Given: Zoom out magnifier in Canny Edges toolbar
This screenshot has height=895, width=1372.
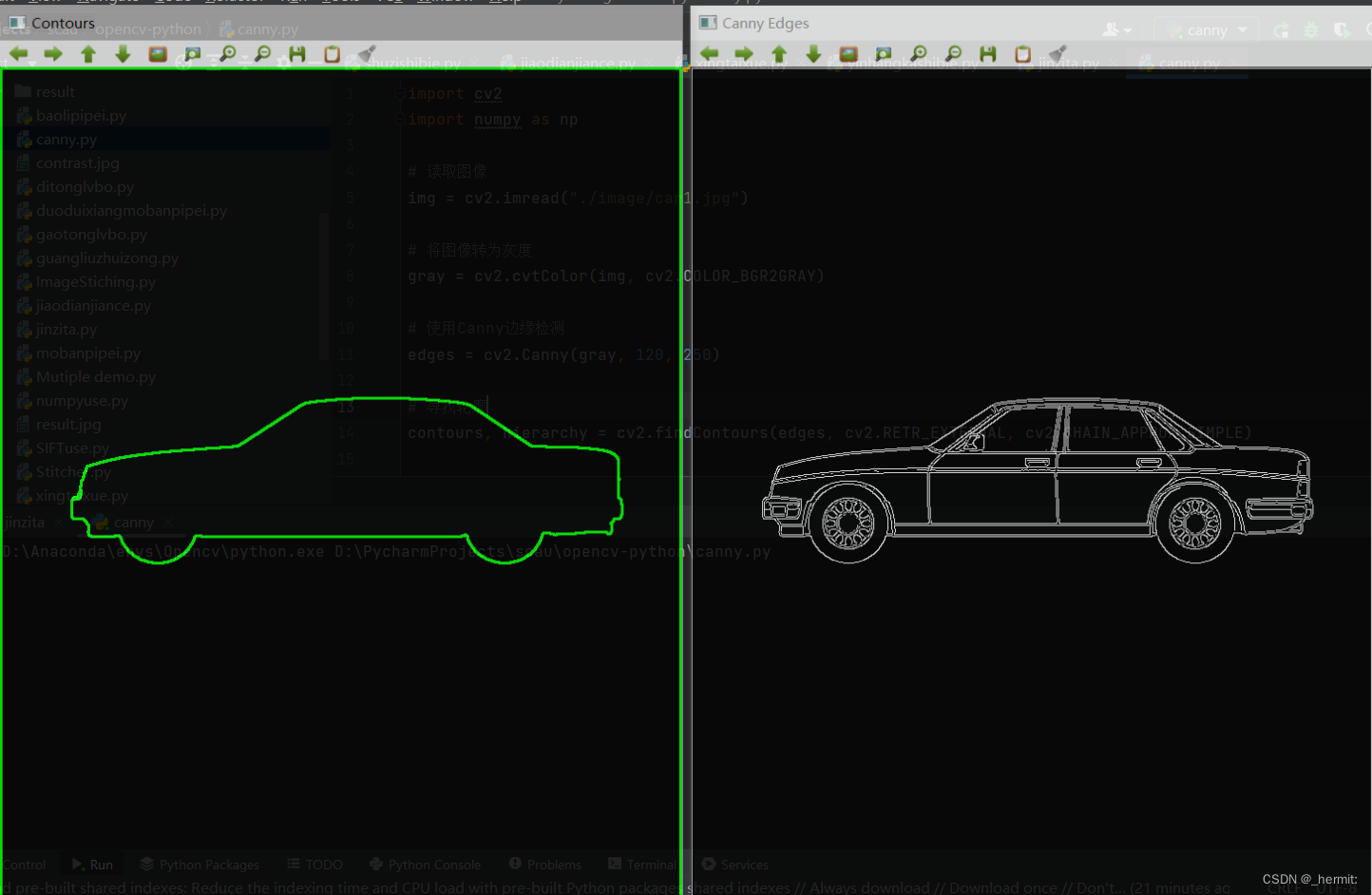Looking at the screenshot, I should [x=953, y=54].
